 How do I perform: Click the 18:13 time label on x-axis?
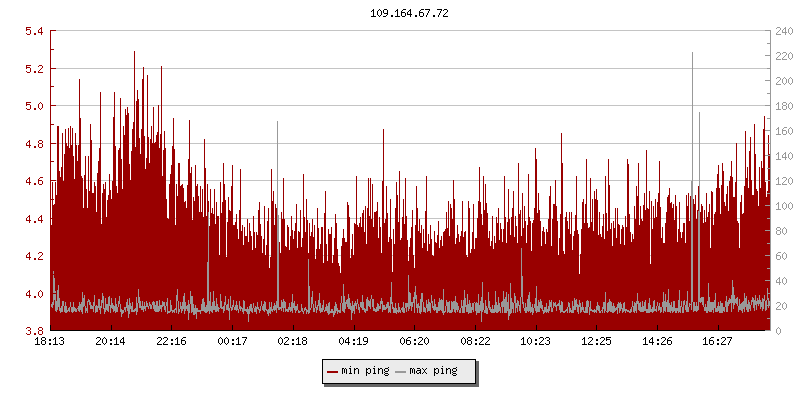pyautogui.click(x=50, y=342)
